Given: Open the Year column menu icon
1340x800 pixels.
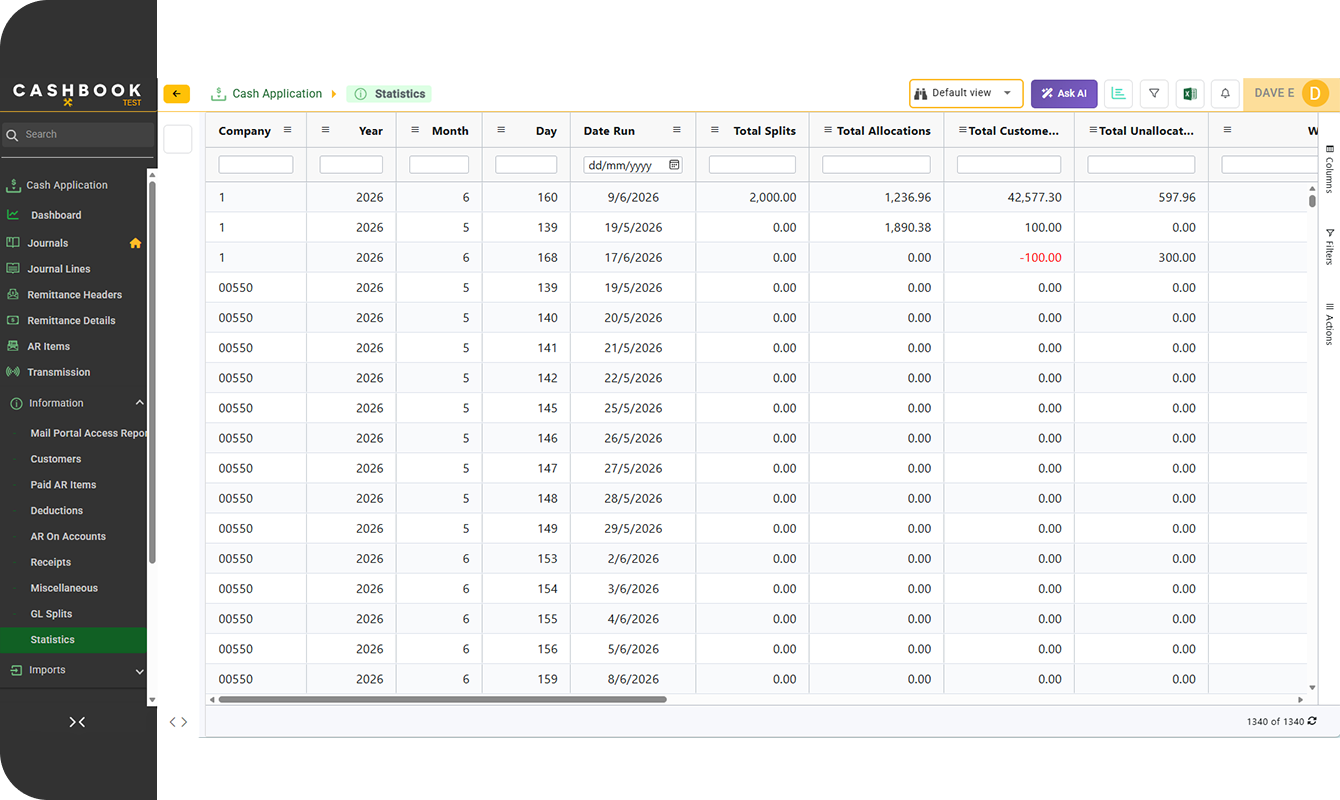Looking at the screenshot, I should click(325, 130).
